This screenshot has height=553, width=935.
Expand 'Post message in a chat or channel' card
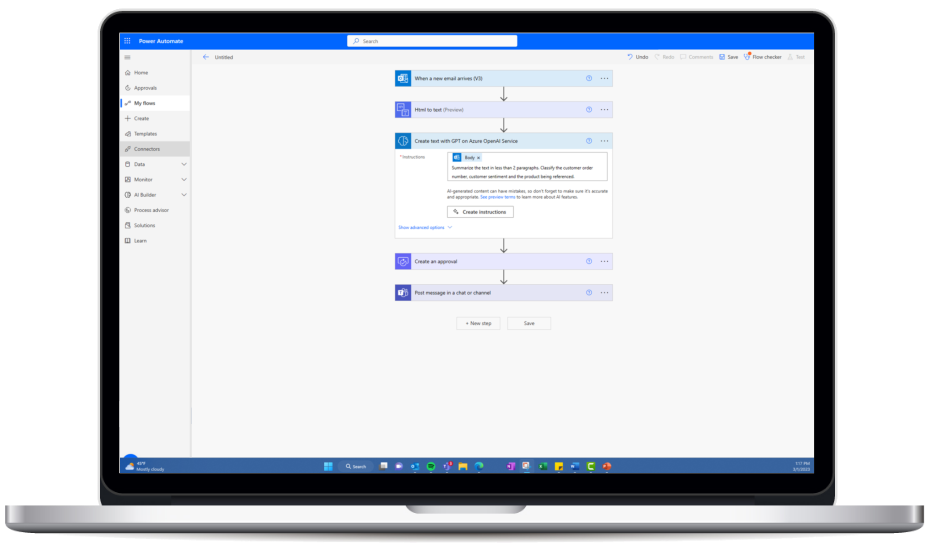click(503, 292)
